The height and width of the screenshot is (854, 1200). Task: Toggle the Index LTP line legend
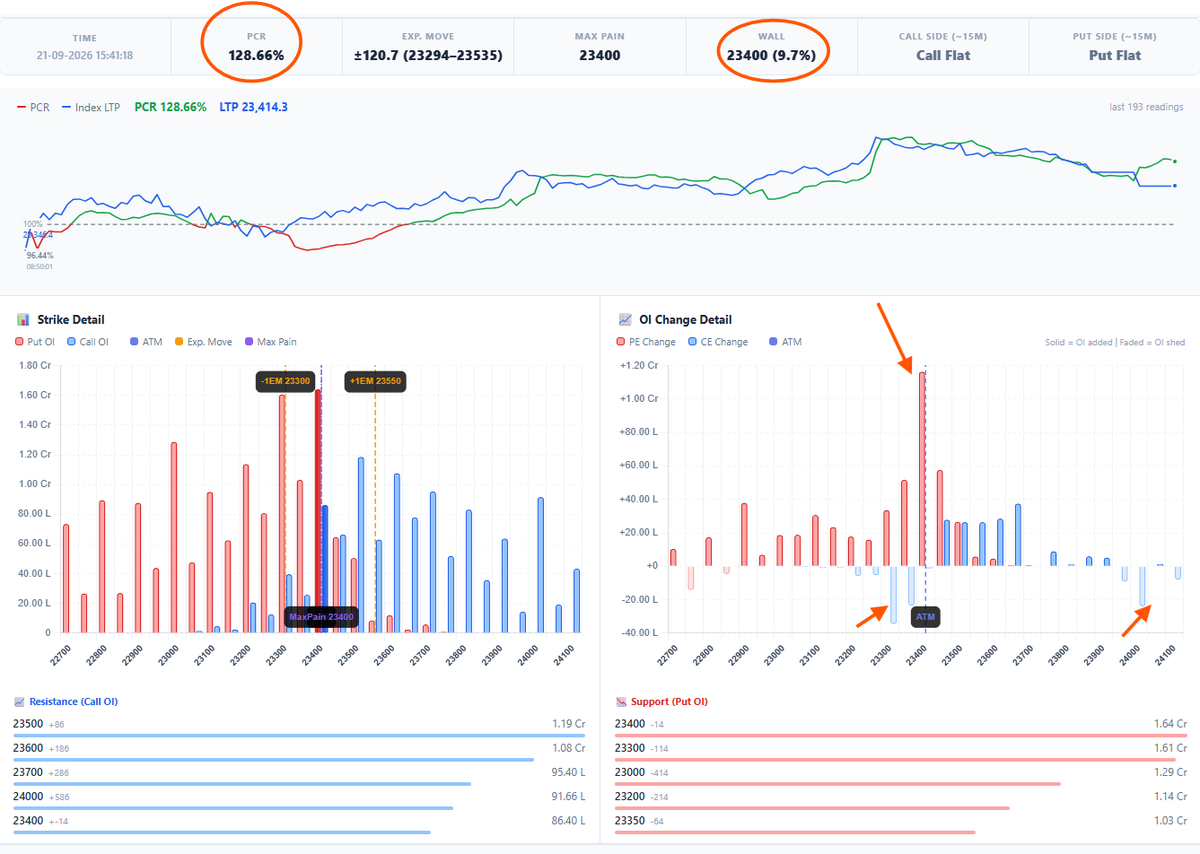93,107
